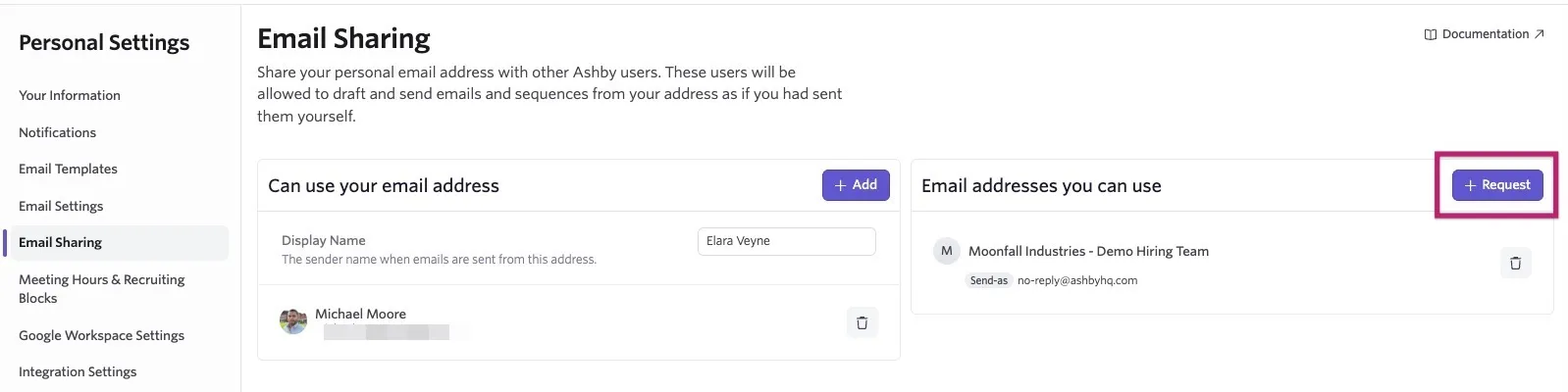The width and height of the screenshot is (1568, 392).
Task: Click Moonfall Industries - Demo Hiring Team
Action: coord(1088,251)
